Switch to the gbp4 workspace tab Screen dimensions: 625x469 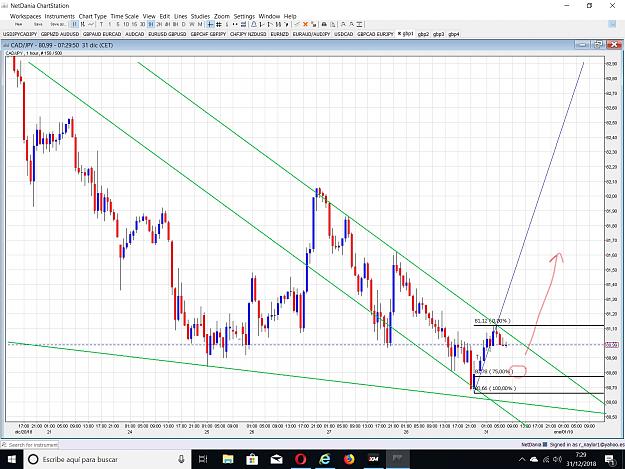coord(454,34)
